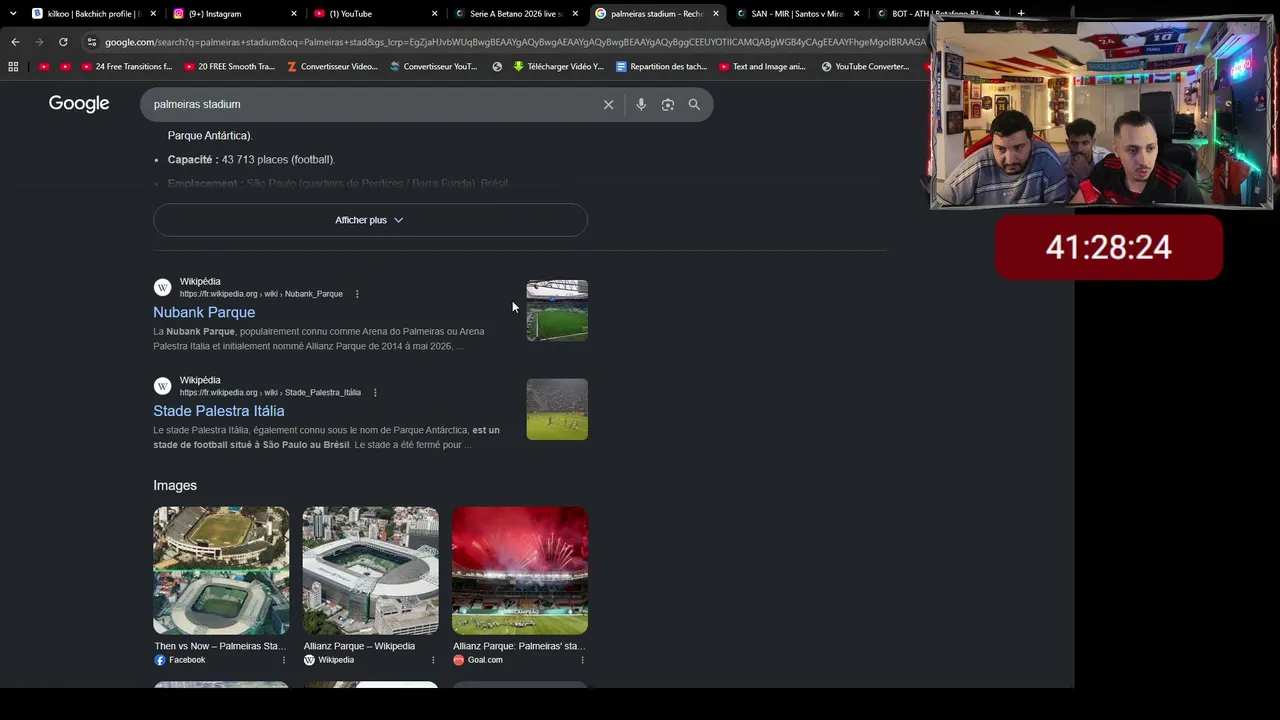Viewport: 1280px width, 720px height.
Task: Click the Then vs Now – Palmeiras Sta... caption
Action: point(220,646)
